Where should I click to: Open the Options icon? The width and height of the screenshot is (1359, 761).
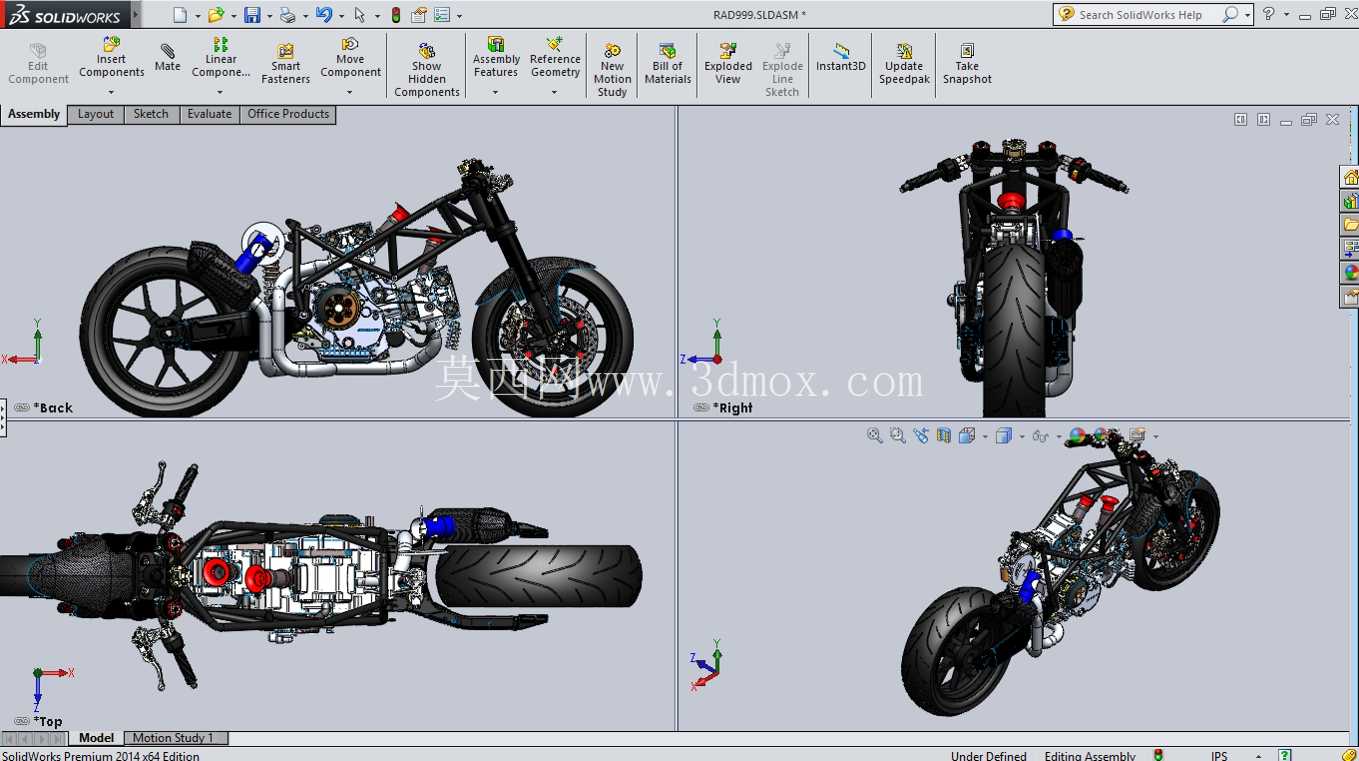(x=441, y=15)
